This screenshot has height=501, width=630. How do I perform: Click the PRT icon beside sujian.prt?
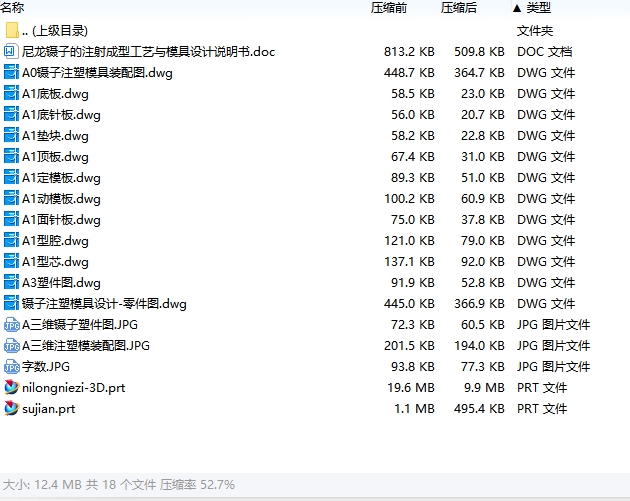coord(12,408)
